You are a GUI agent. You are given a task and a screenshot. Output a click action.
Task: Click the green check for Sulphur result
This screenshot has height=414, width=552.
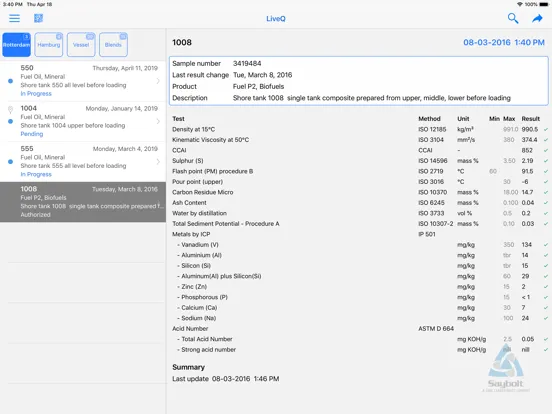click(546, 161)
